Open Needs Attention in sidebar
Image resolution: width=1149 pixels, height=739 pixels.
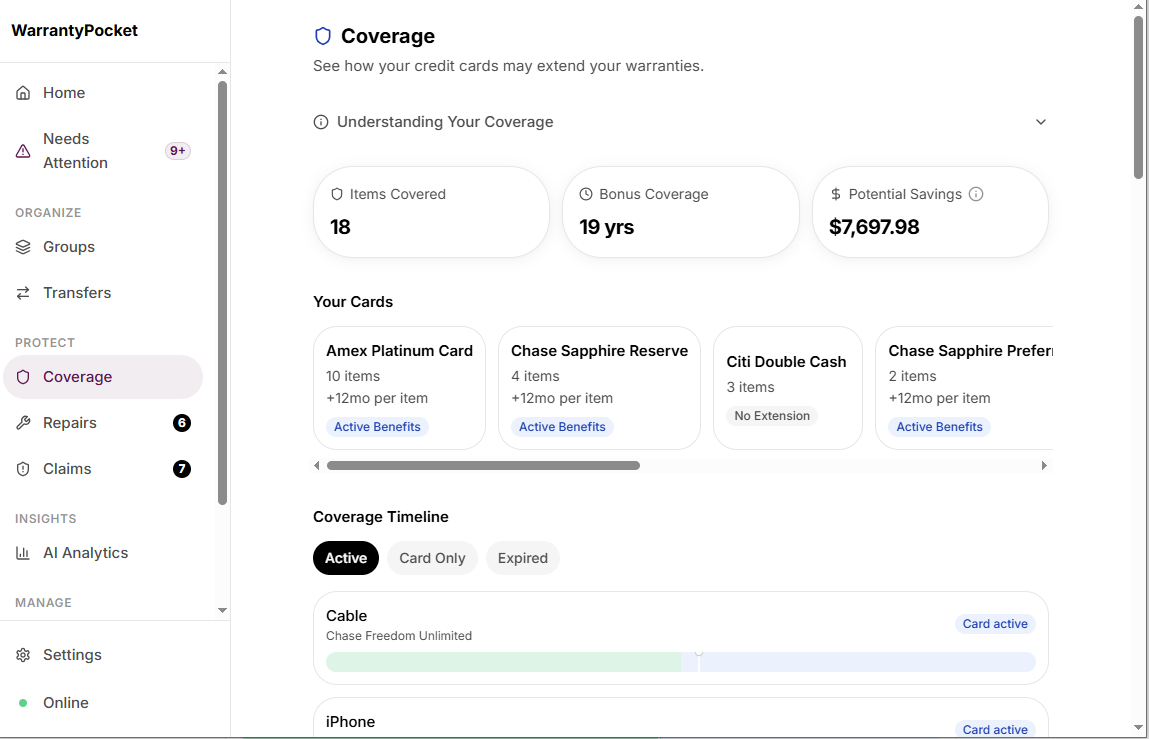coord(103,151)
